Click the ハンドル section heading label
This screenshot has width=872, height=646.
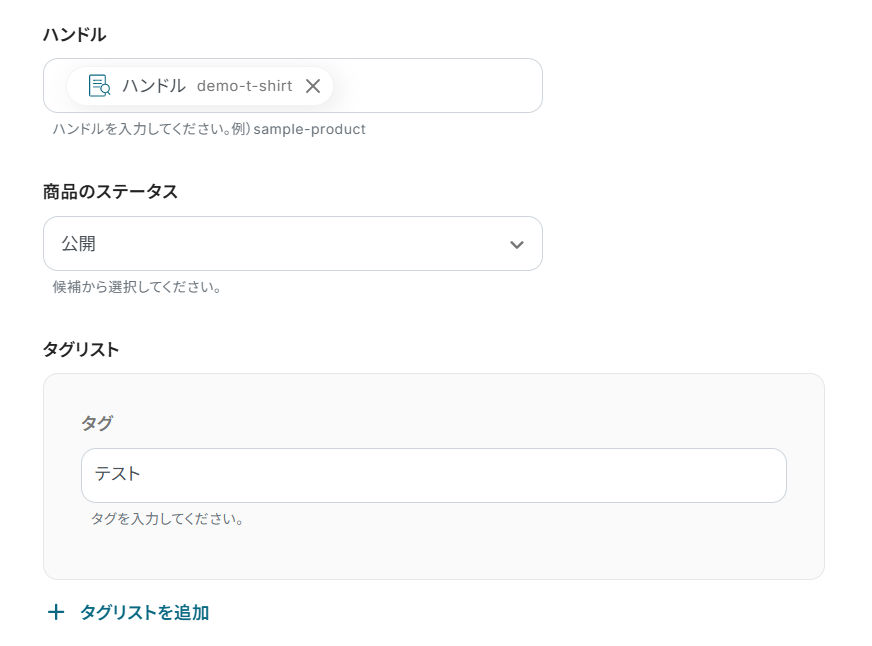pyautogui.click(x=74, y=35)
